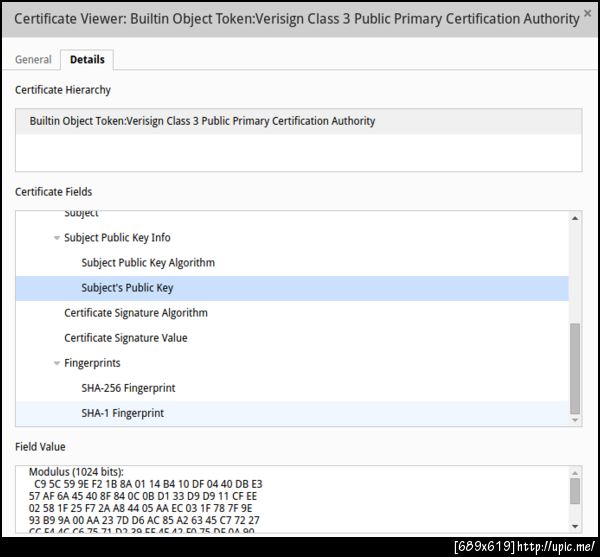Click Field Value scrollbar thumb
The height and width of the screenshot is (557, 600).
[575, 491]
